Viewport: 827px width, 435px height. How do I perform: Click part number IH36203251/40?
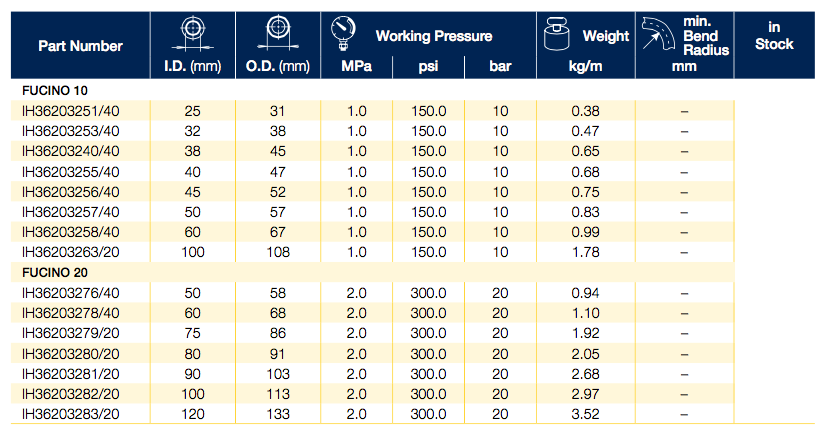pos(70,111)
